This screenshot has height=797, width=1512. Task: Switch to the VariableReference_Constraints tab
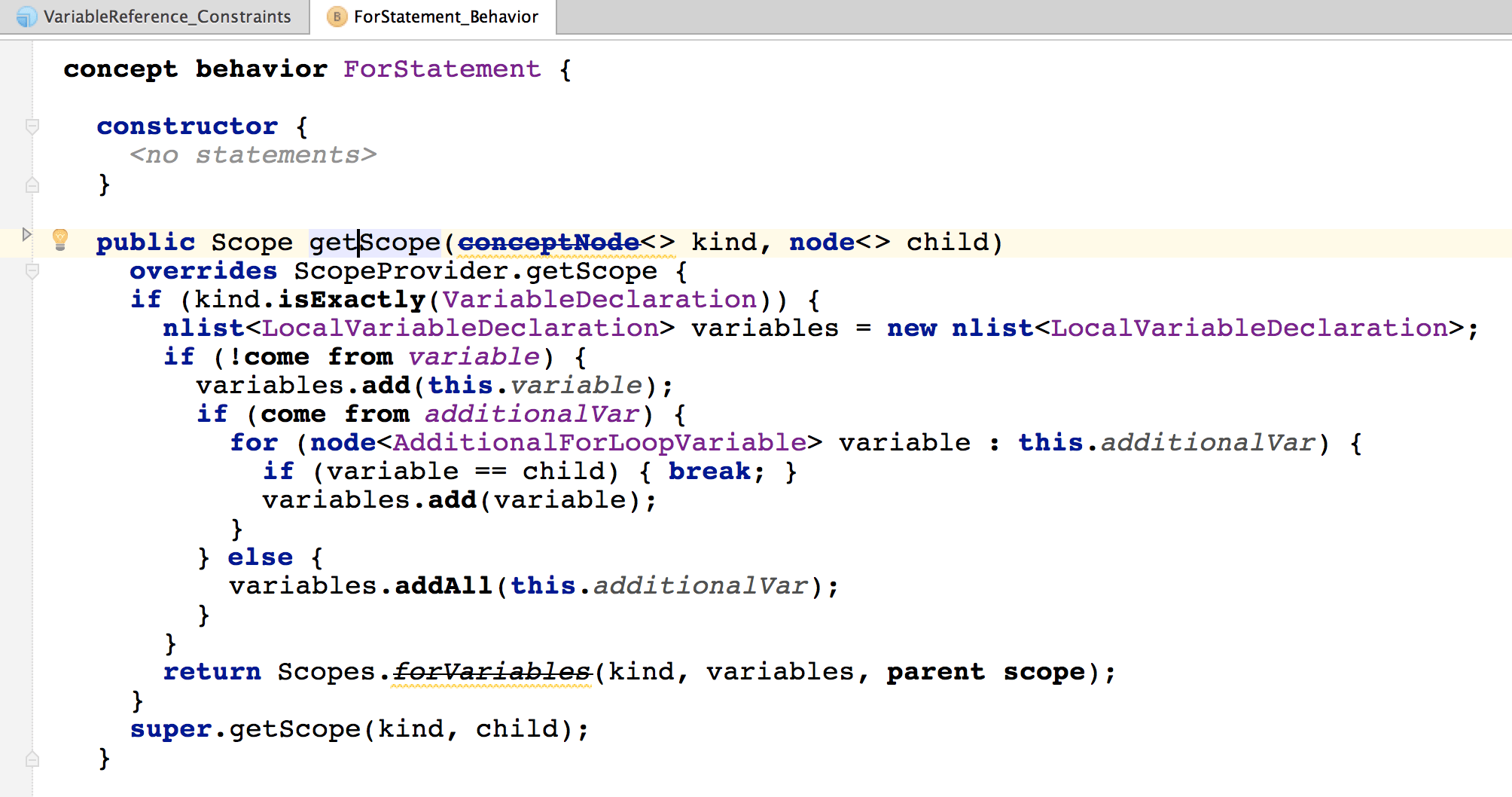point(155,17)
